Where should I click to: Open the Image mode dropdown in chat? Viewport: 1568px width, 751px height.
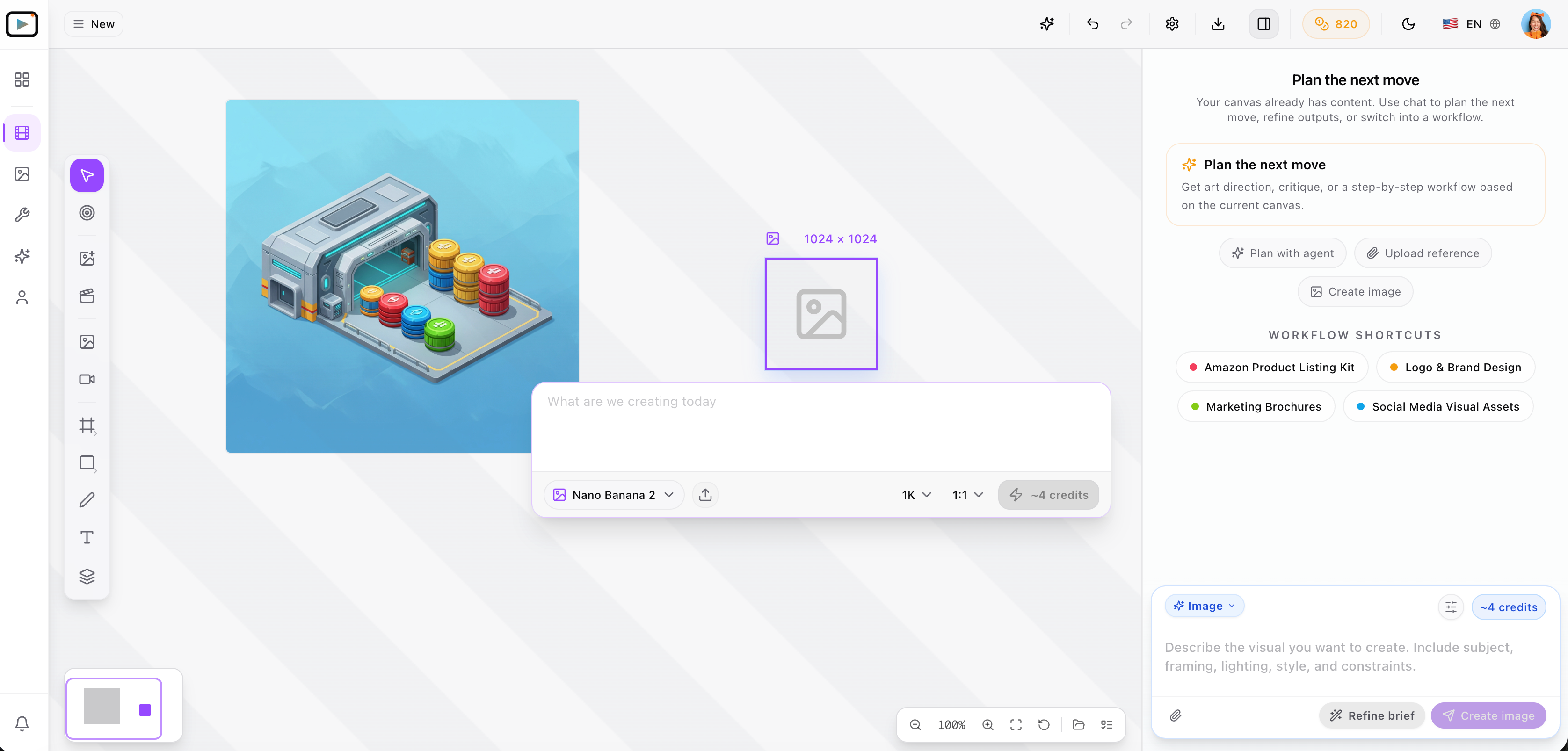pyautogui.click(x=1205, y=606)
